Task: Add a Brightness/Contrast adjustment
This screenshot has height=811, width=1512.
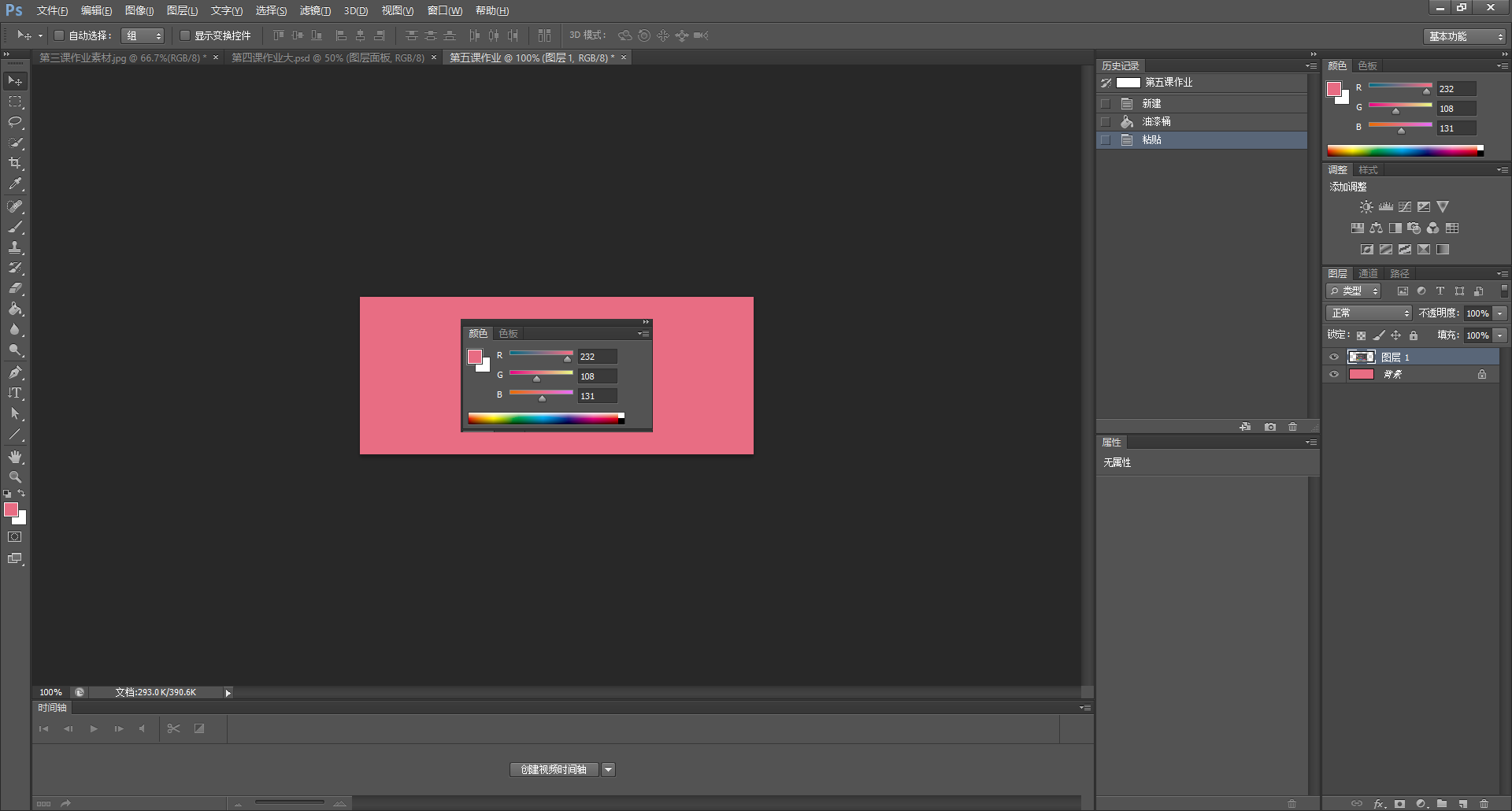Action: 1366,207
